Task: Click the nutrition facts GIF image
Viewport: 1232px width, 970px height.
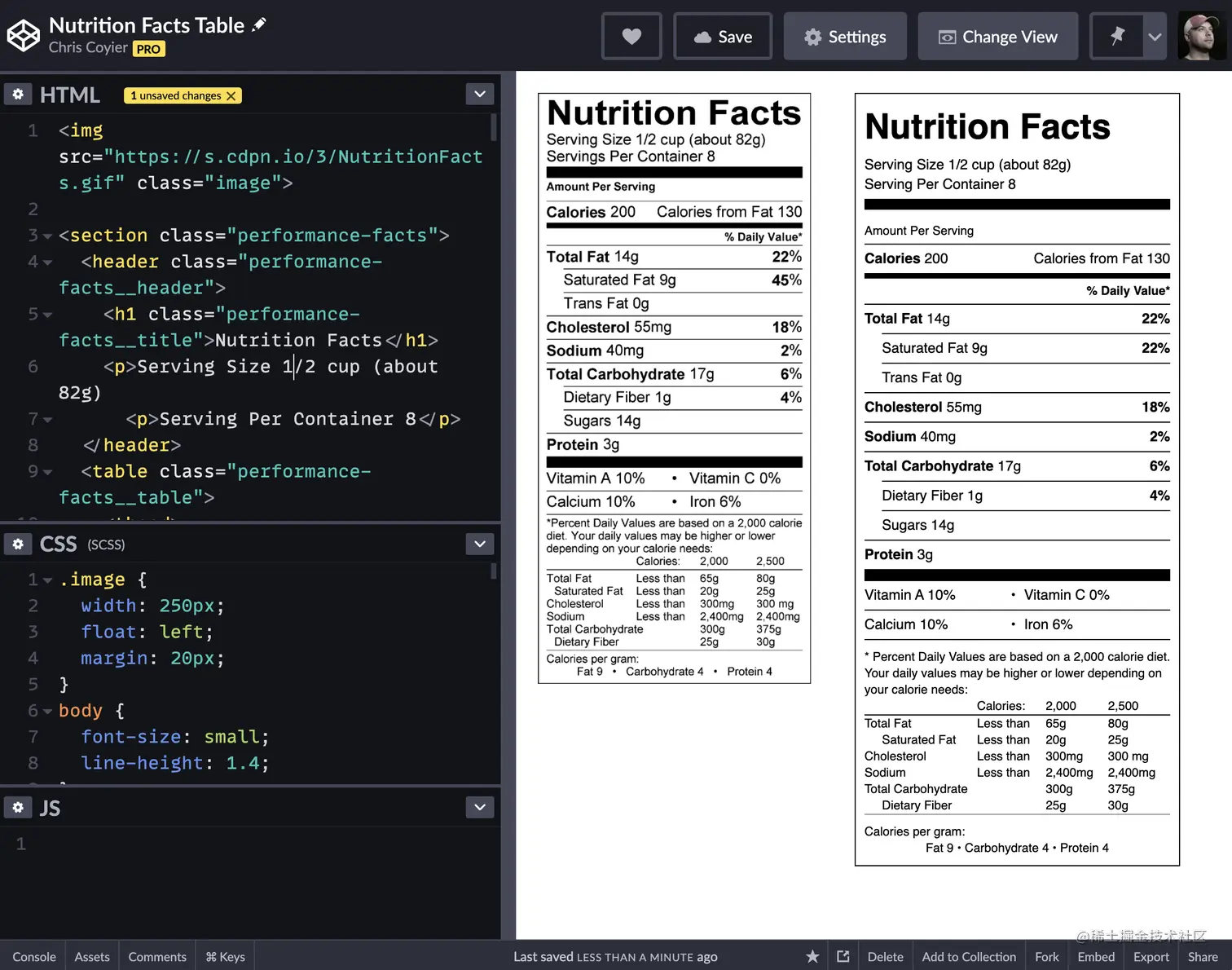Action: [x=674, y=388]
